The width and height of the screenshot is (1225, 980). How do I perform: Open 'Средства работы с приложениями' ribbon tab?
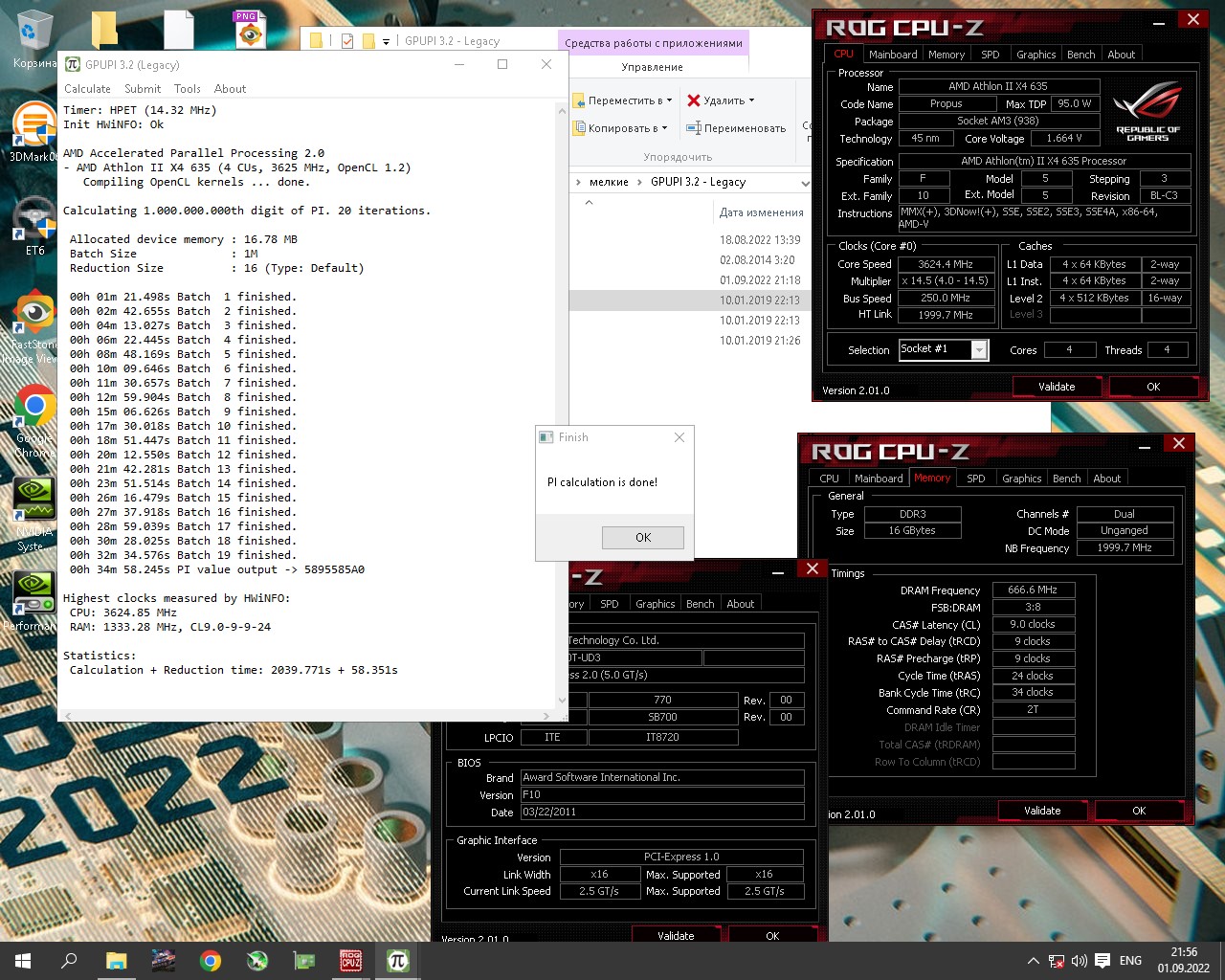(x=654, y=42)
